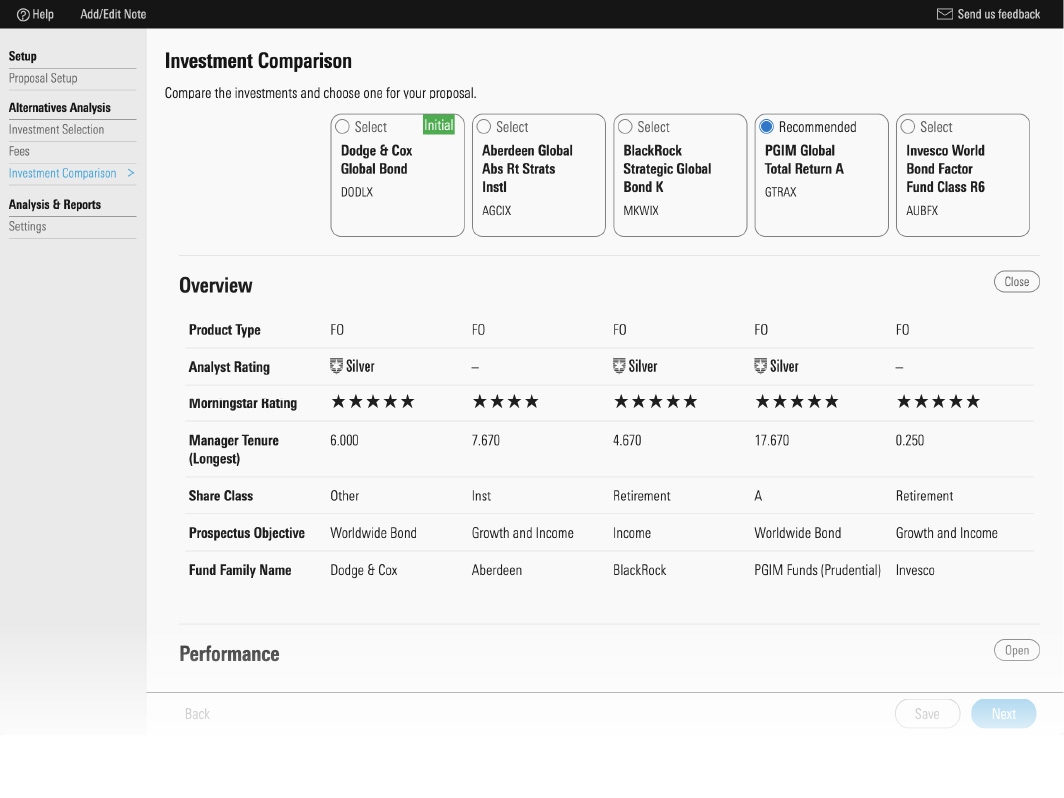
Task: Collapse the Overview section with Close
Action: 1016,282
